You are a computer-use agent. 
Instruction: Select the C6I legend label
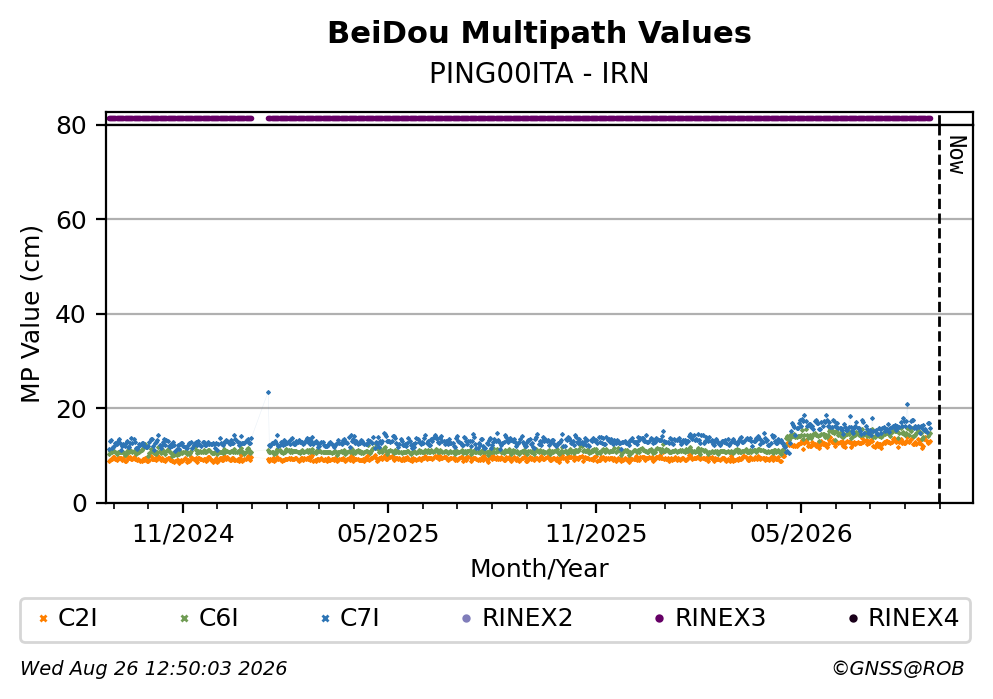(x=218, y=618)
